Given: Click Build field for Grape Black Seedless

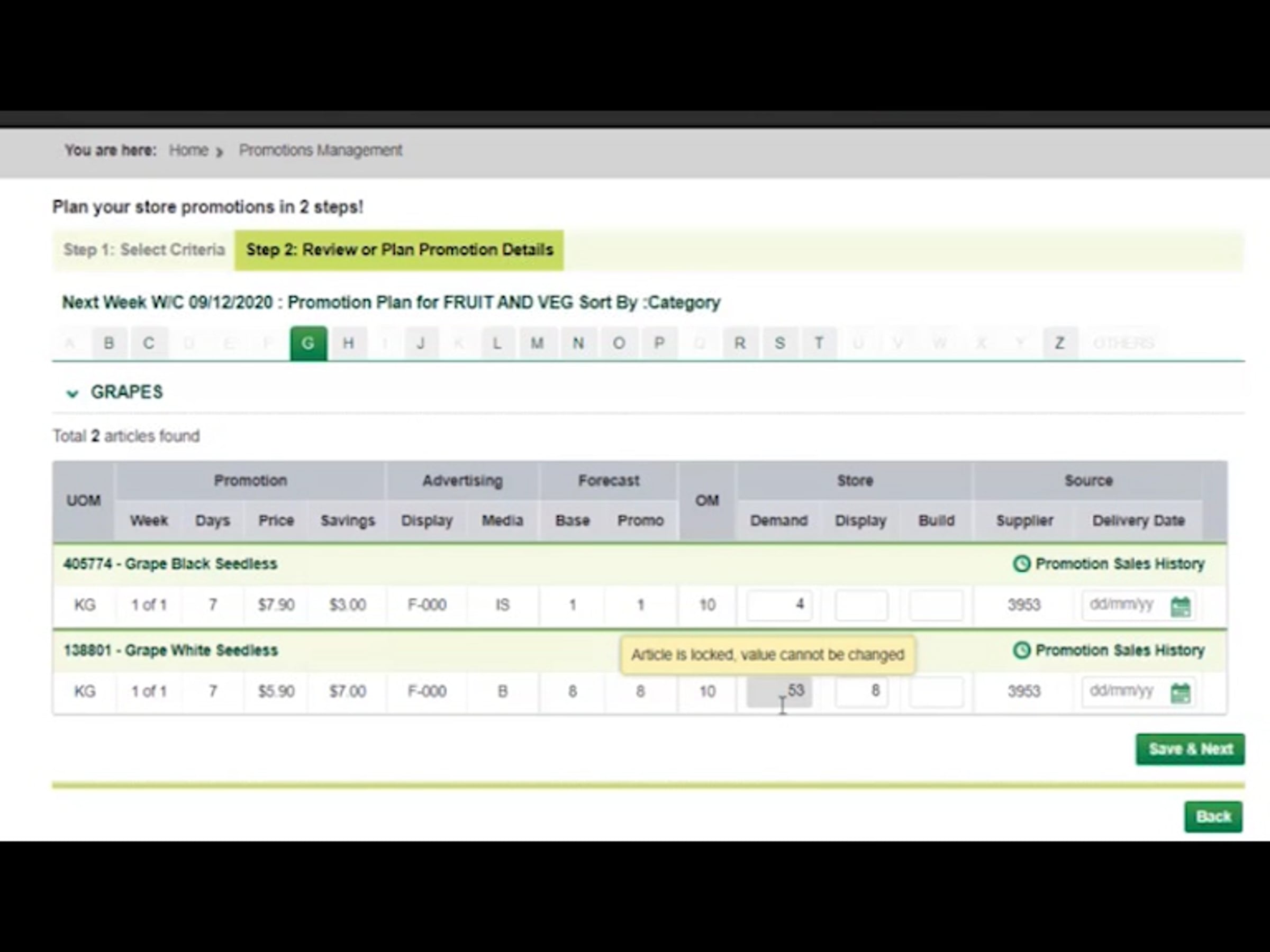Looking at the screenshot, I should (936, 605).
